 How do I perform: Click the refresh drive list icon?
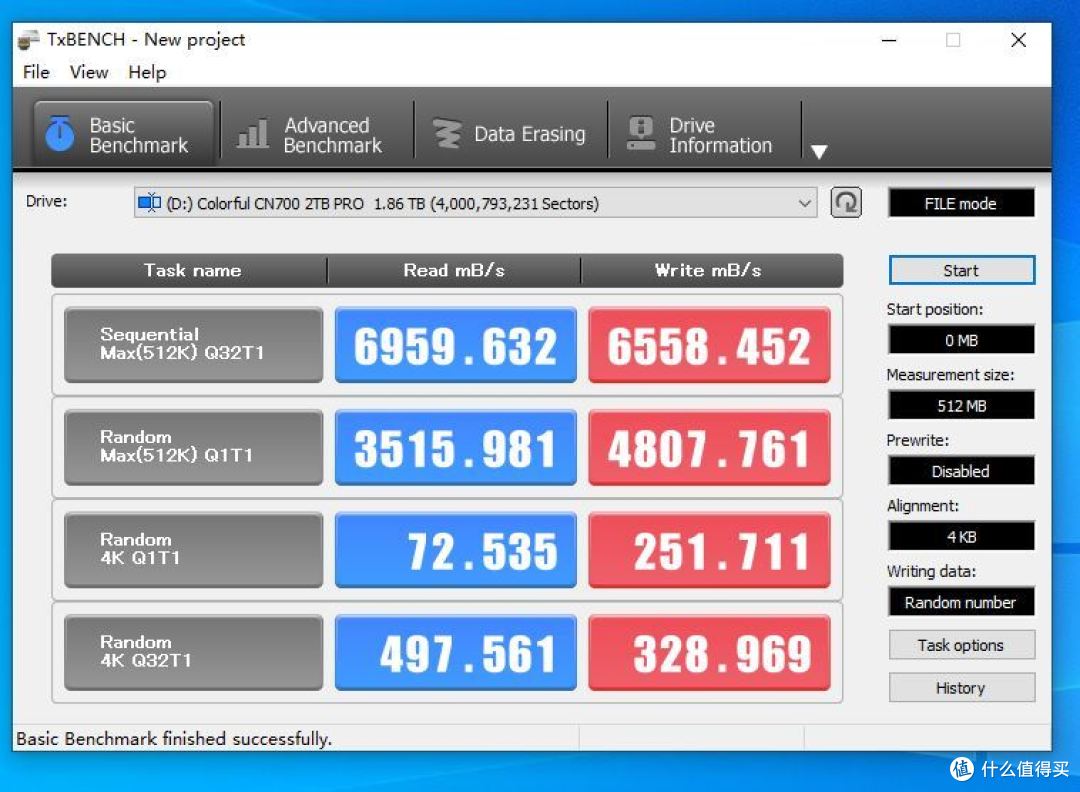846,202
